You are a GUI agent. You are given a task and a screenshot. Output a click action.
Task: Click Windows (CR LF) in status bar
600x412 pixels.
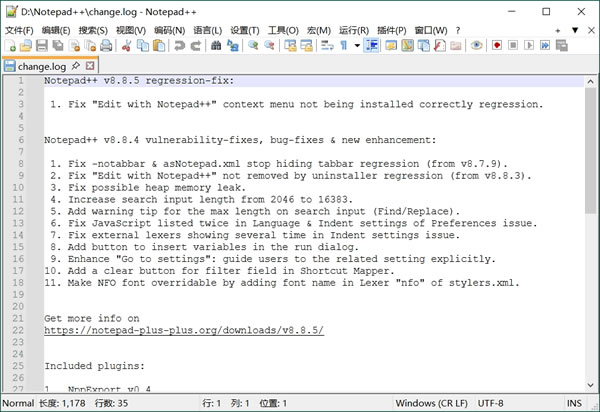(431, 403)
